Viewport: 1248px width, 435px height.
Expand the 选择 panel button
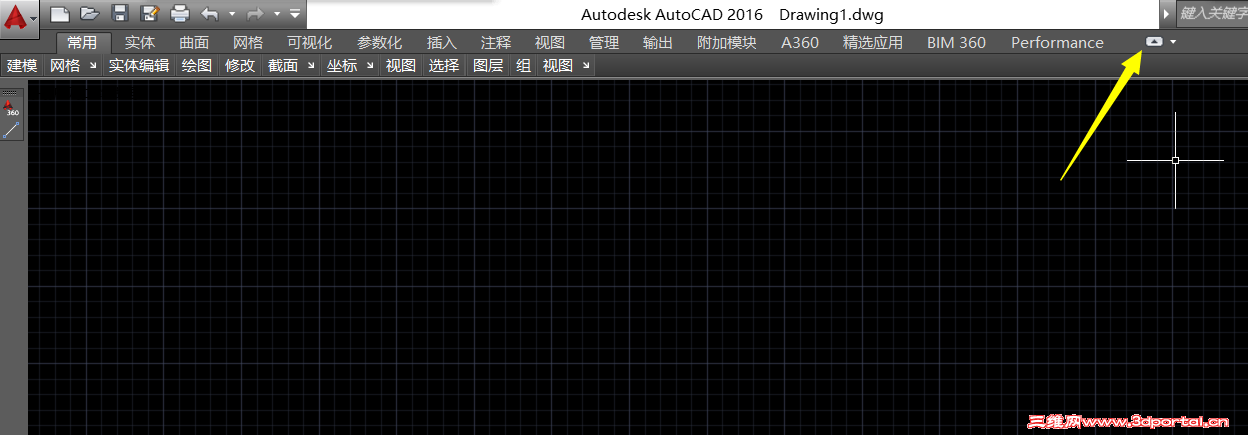coord(444,66)
